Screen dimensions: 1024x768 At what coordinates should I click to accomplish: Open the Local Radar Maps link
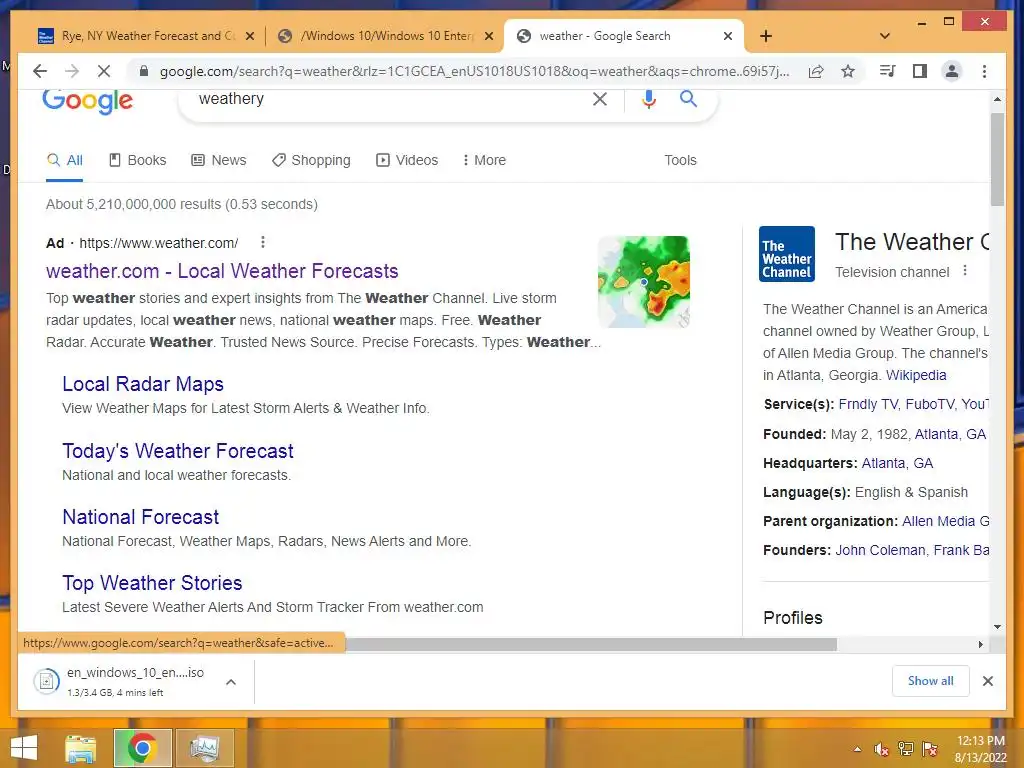click(143, 384)
